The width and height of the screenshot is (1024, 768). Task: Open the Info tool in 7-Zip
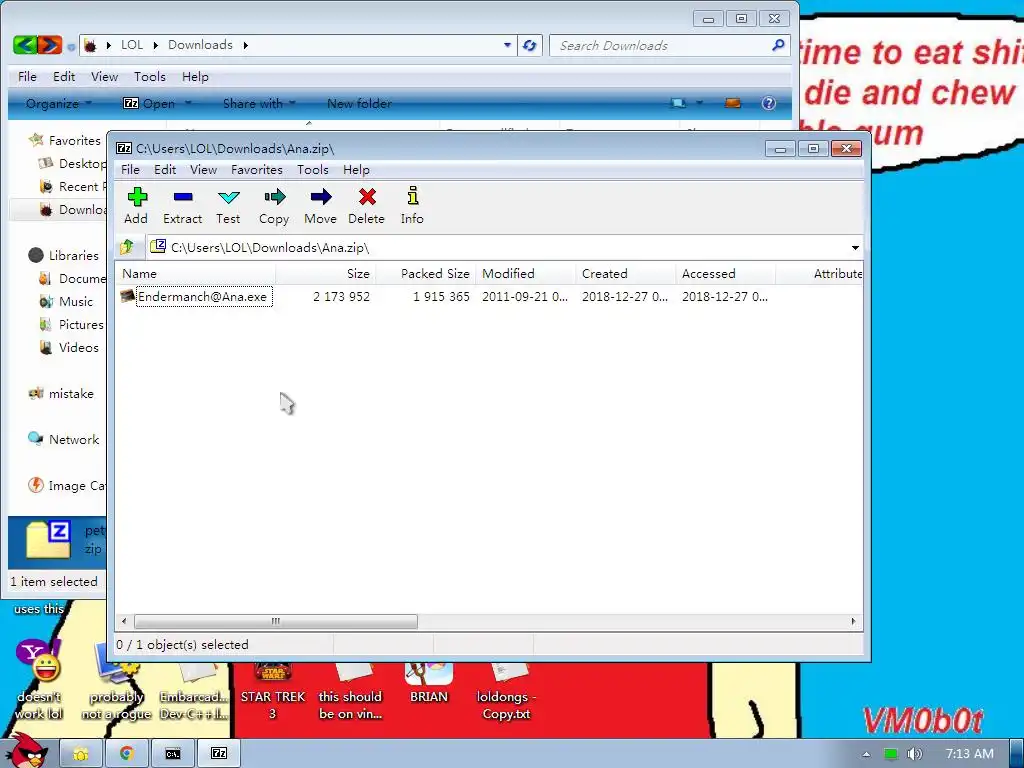click(x=412, y=206)
